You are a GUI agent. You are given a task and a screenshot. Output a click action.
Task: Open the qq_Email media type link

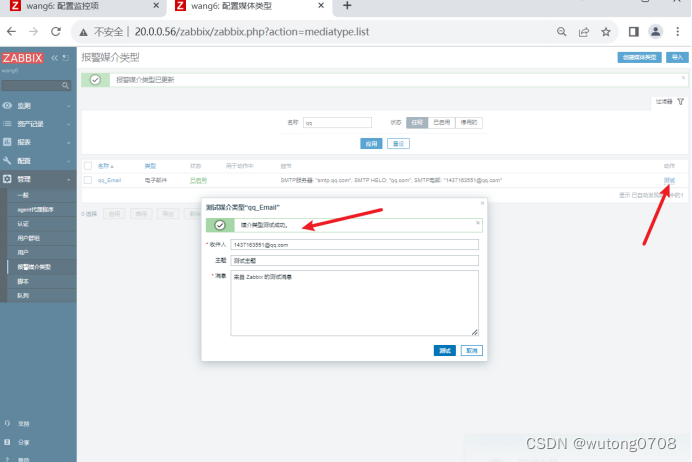point(109,180)
